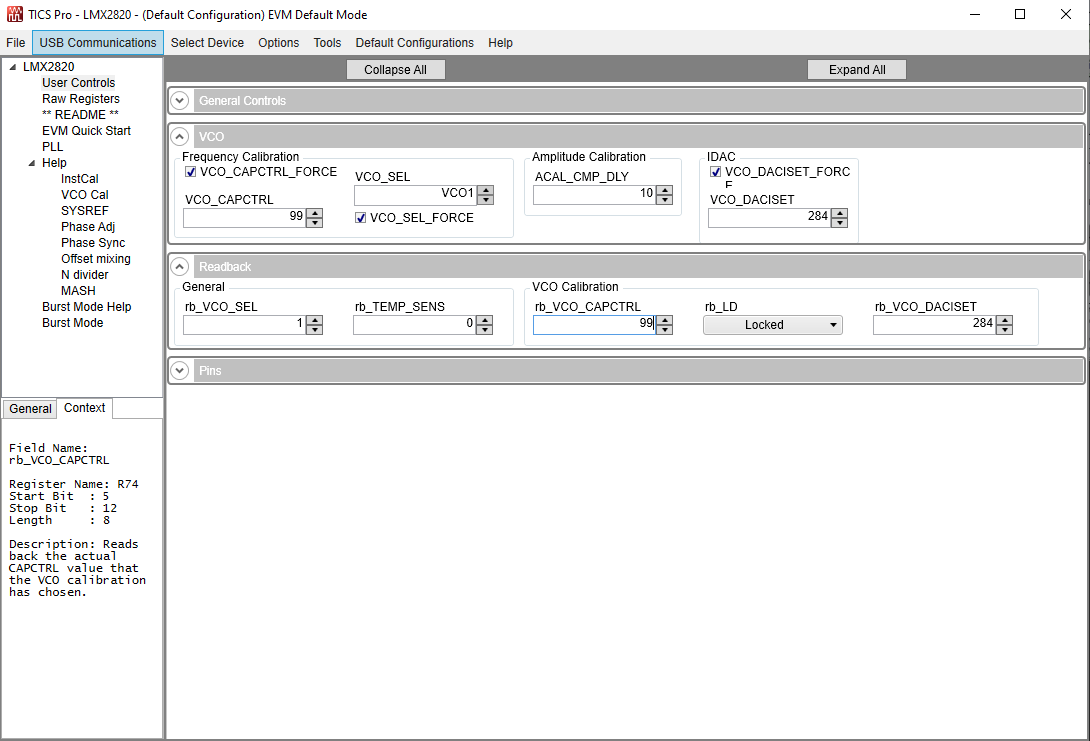This screenshot has width=1090, height=741.
Task: Open the Help menu in menu bar
Action: [501, 42]
